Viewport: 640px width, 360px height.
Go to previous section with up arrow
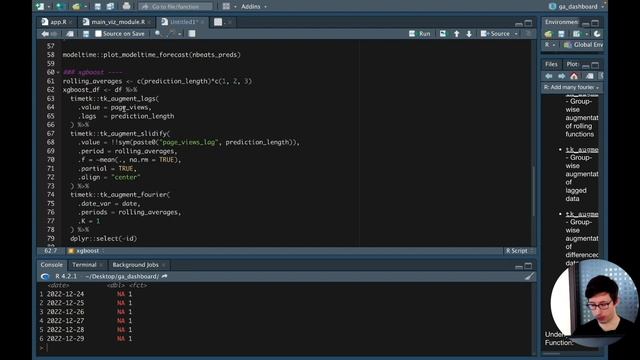click(x=457, y=34)
